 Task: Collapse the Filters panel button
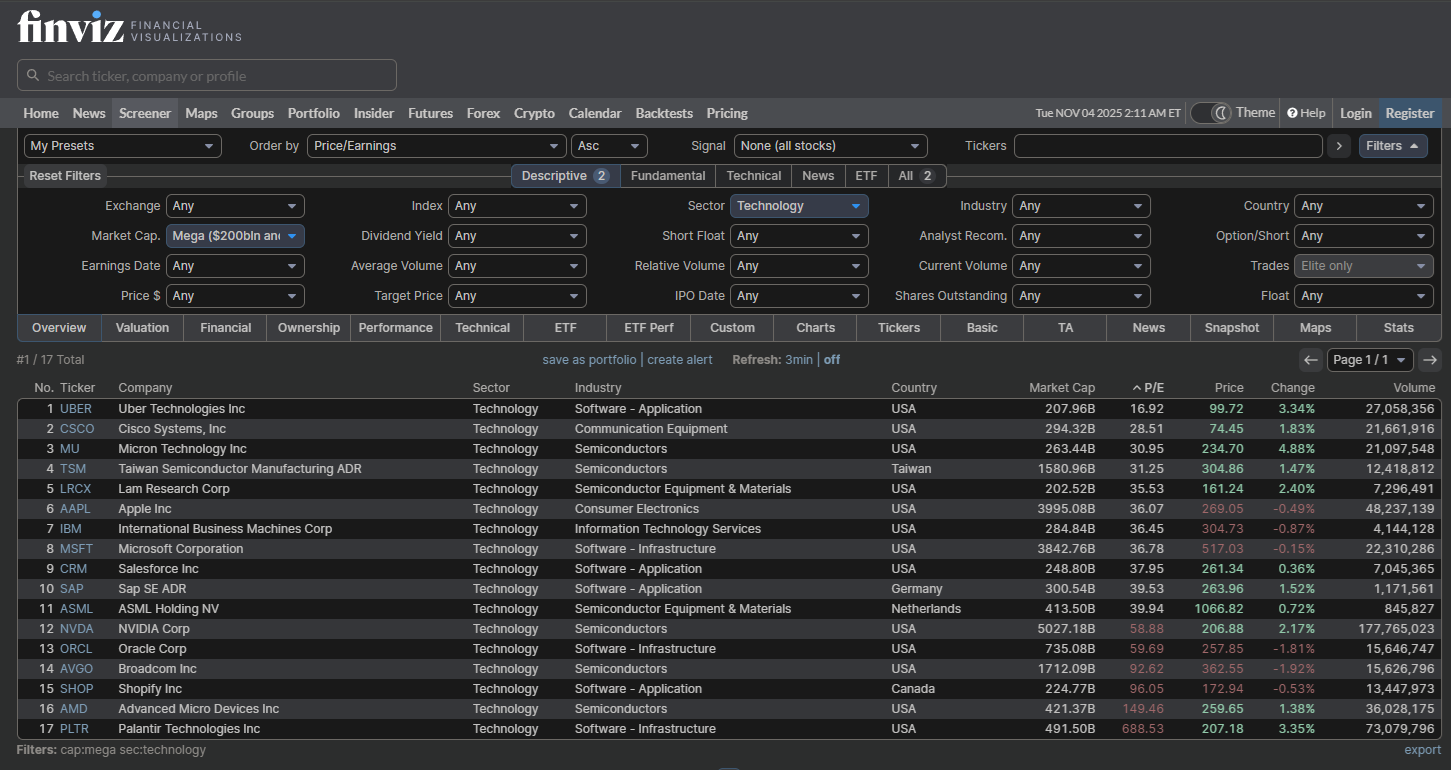pyautogui.click(x=1392, y=146)
